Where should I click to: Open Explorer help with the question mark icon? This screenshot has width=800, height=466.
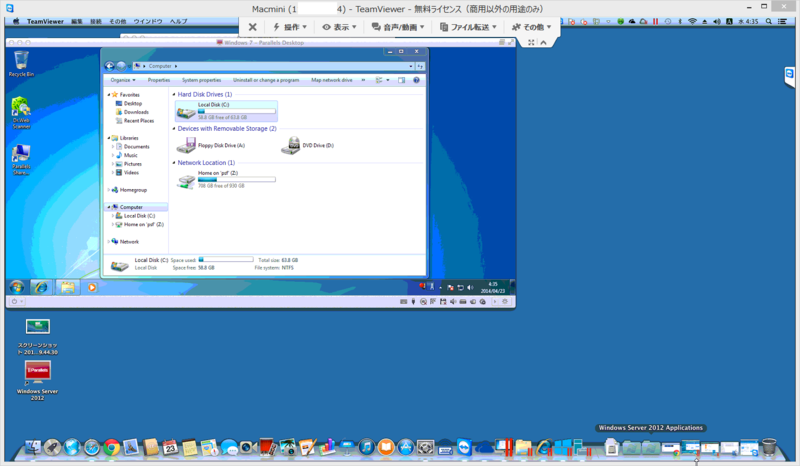pos(416,80)
